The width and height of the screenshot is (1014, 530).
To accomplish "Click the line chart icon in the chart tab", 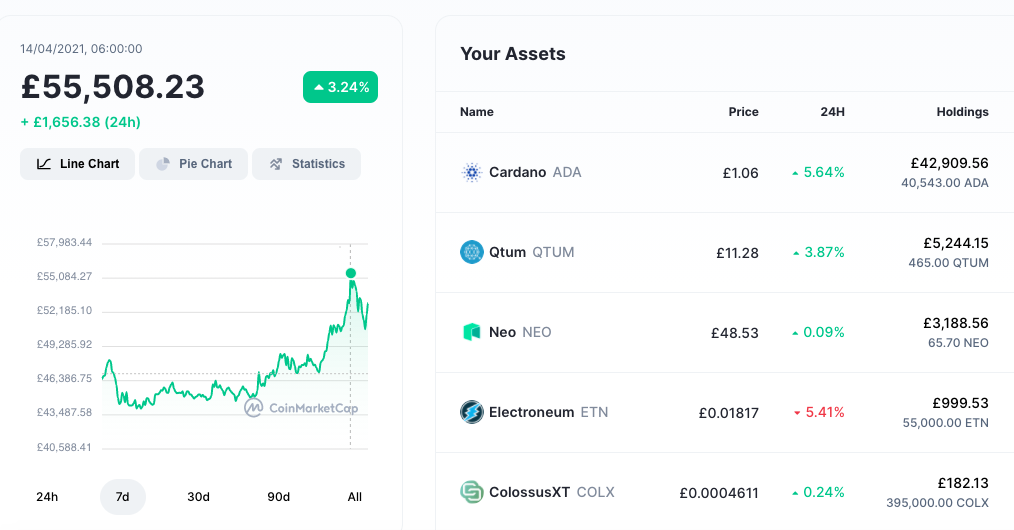I will (x=44, y=164).
